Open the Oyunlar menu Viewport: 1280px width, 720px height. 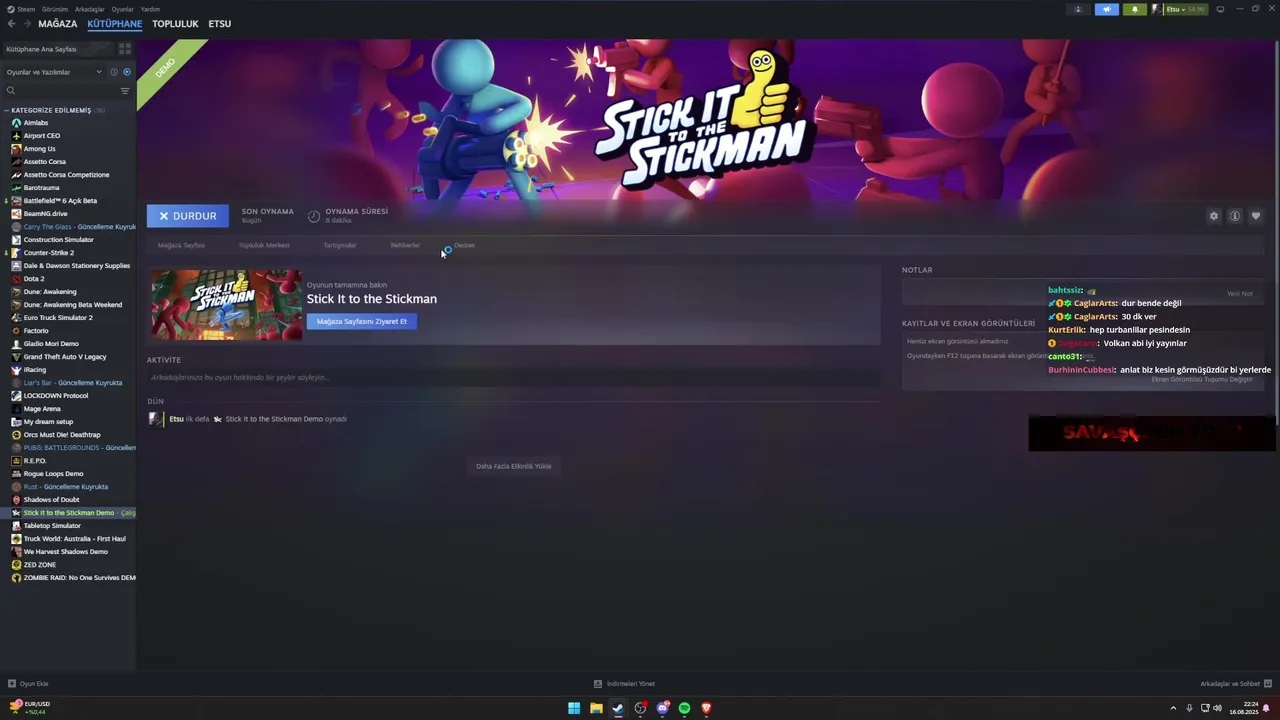point(122,9)
